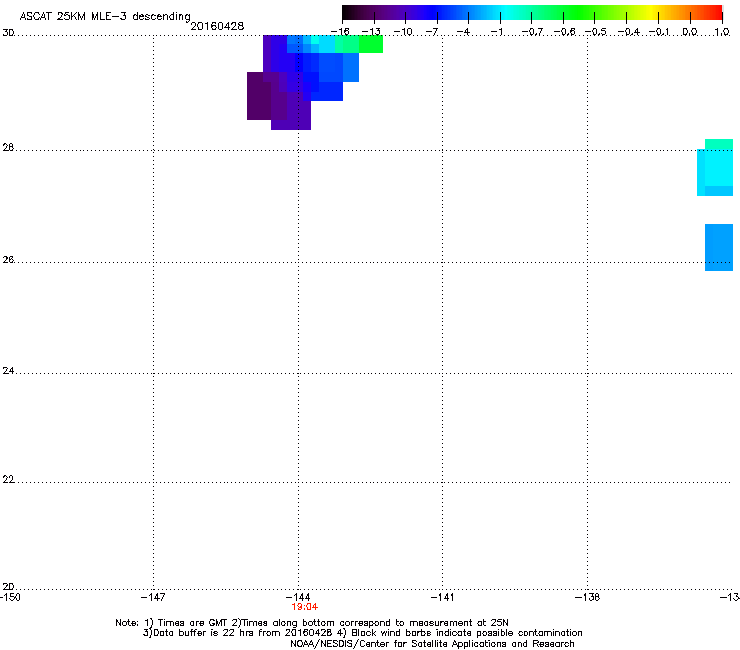Click the color bar's green section
Image resolution: width=740 pixels, height=650 pixels.
point(580,13)
